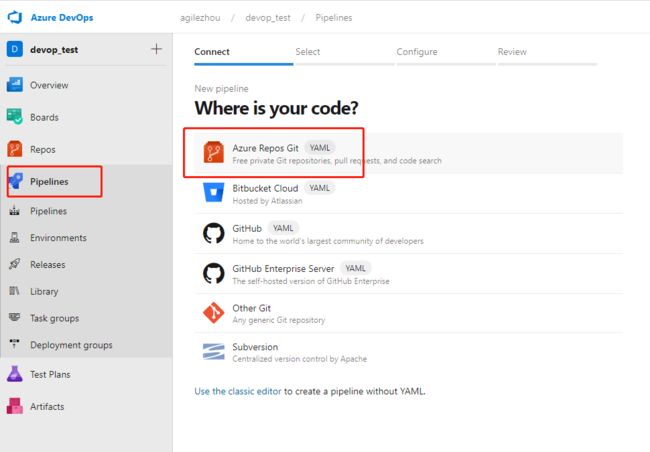Click the 'Hosted by Atlassian' description
Screen dimensions: 650x452
tap(267, 201)
